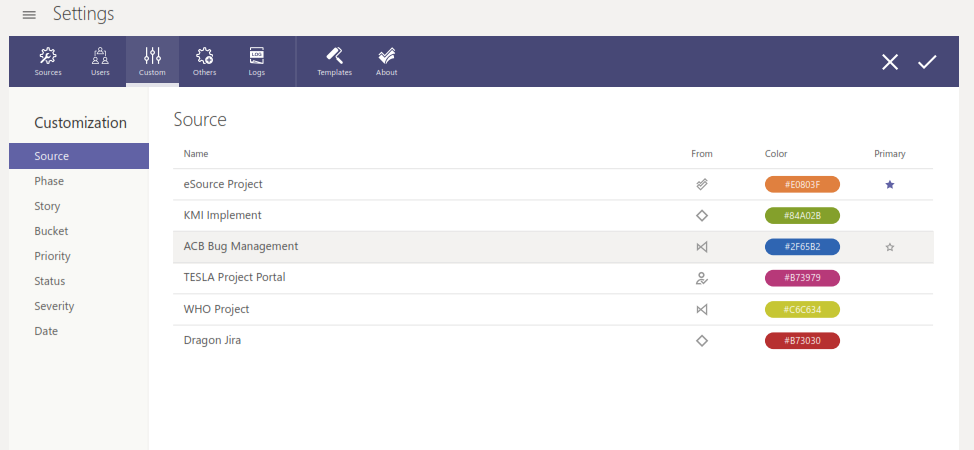
Task: Open the hamburger menu beside Settings
Action: (29, 15)
